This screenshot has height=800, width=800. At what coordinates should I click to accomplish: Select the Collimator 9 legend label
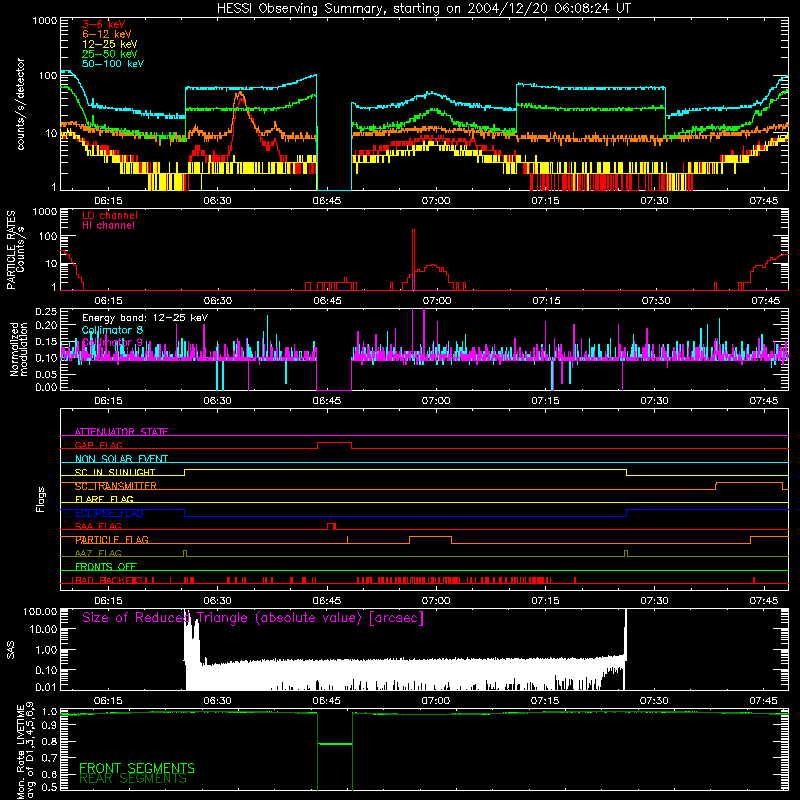point(112,342)
